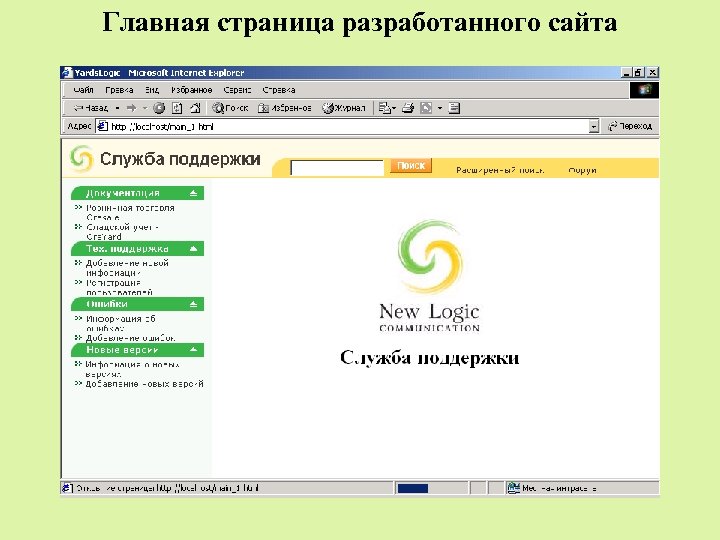Open the Информация об ошибках link

pos(121,323)
